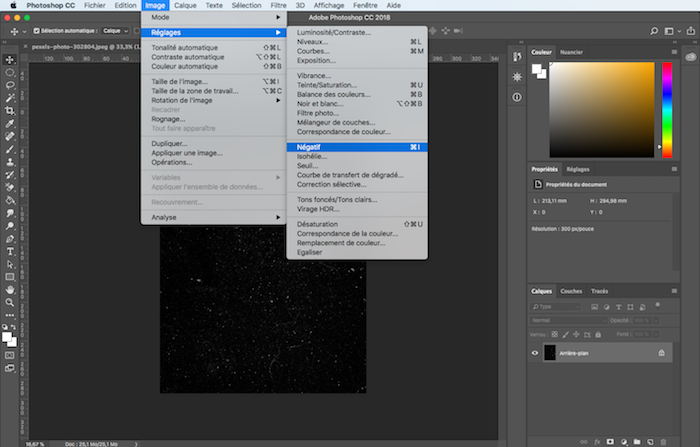
Task: Select the Move tool in the toolbox
Action: click(10, 59)
